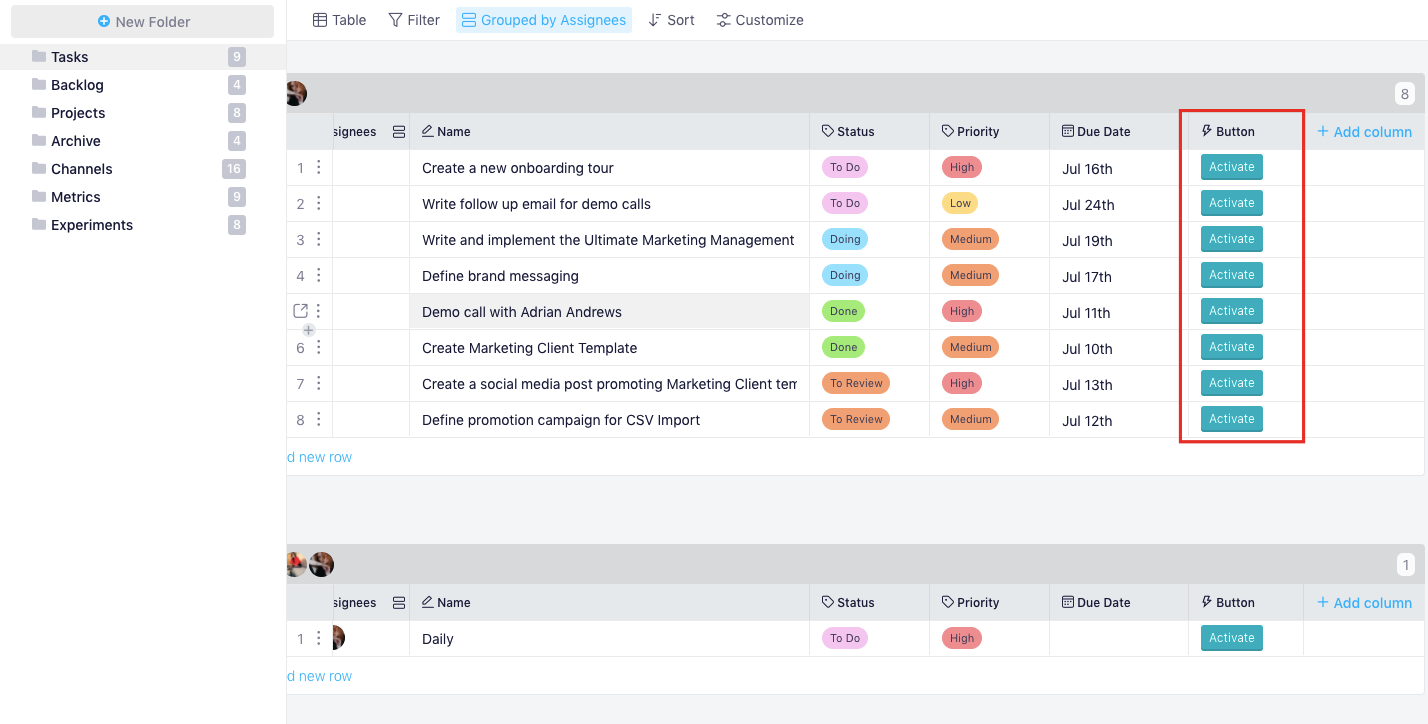The width and height of the screenshot is (1428, 724).
Task: Click the New Folder button
Action: (143, 21)
